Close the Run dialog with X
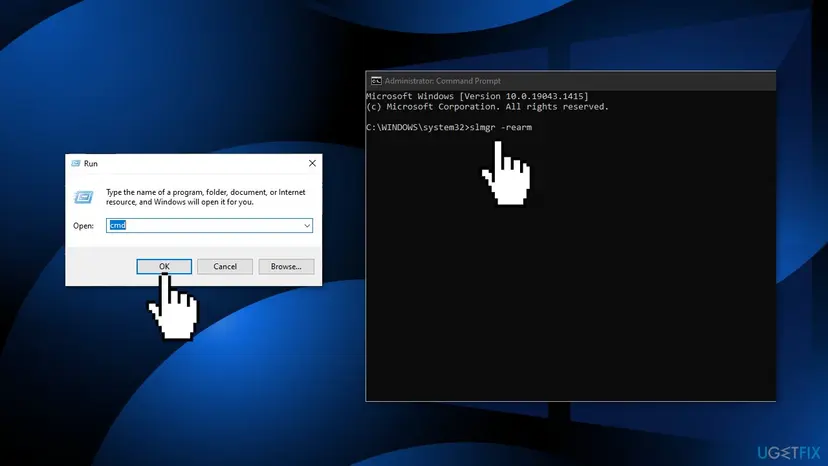The width and height of the screenshot is (828, 466). 312,163
